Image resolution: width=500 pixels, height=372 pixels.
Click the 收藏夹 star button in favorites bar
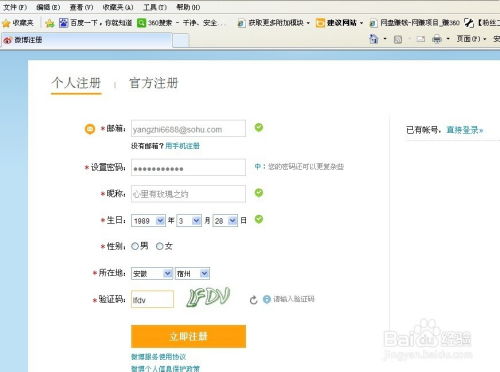pos(18,23)
